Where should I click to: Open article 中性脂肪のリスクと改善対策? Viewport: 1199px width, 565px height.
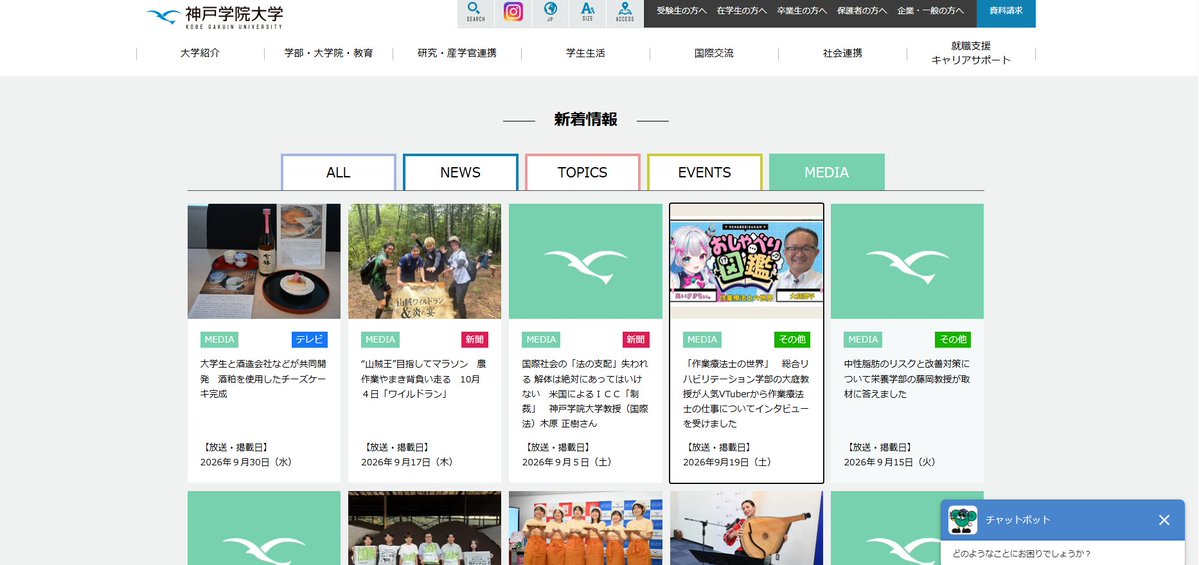coord(907,379)
